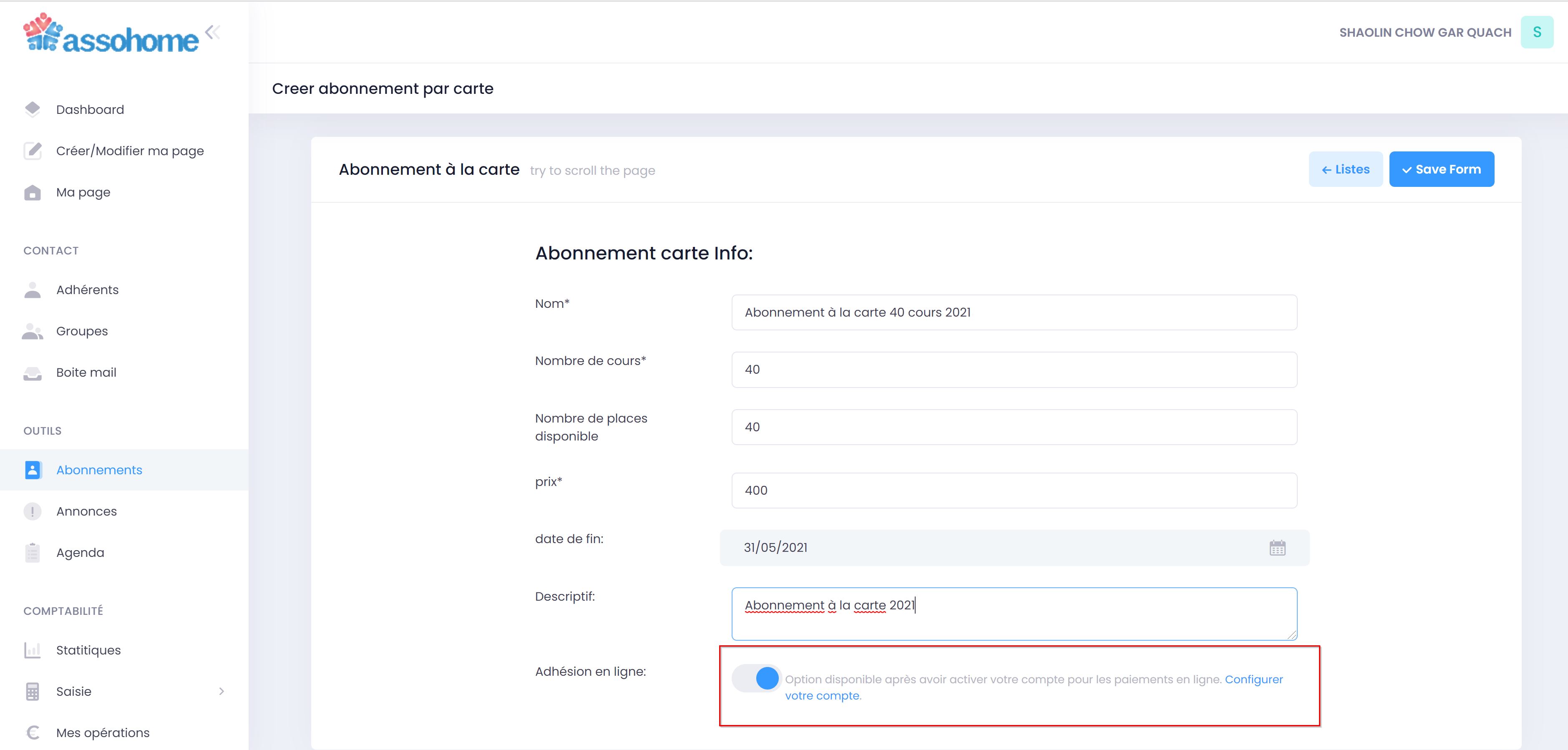Viewport: 1568px width, 750px height.
Task: Click the user avatar S icon
Action: tap(1536, 32)
